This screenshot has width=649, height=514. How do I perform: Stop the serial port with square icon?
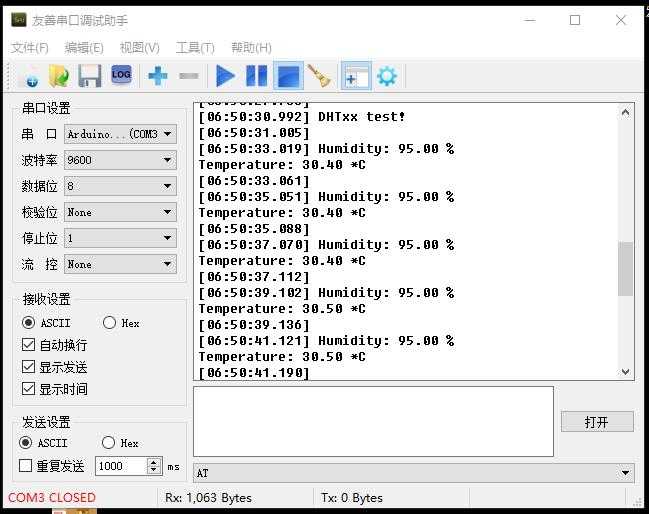coord(288,76)
